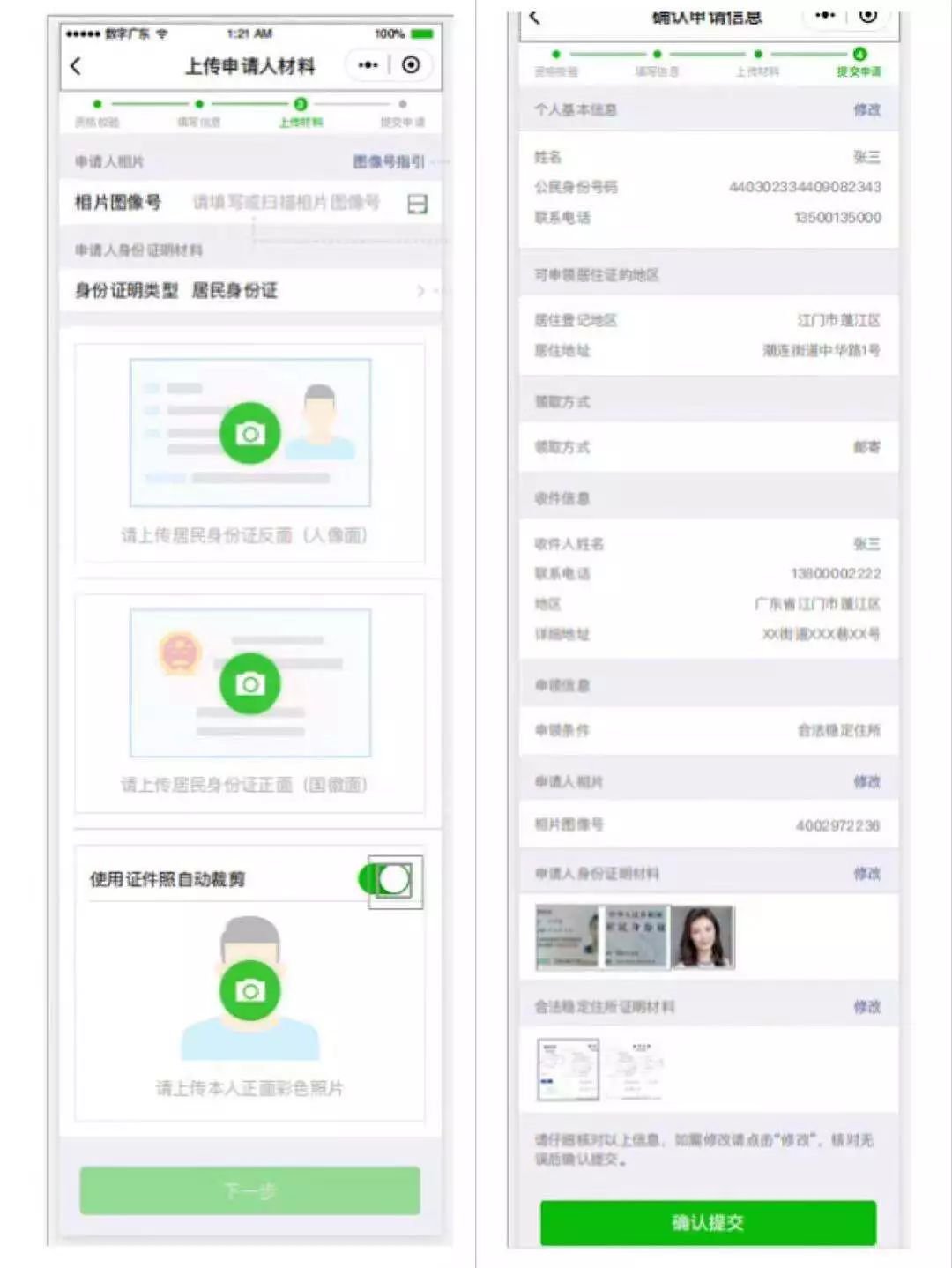Click 张三 in the 姓名 row
The height and width of the screenshot is (1268, 952).
[x=866, y=157]
